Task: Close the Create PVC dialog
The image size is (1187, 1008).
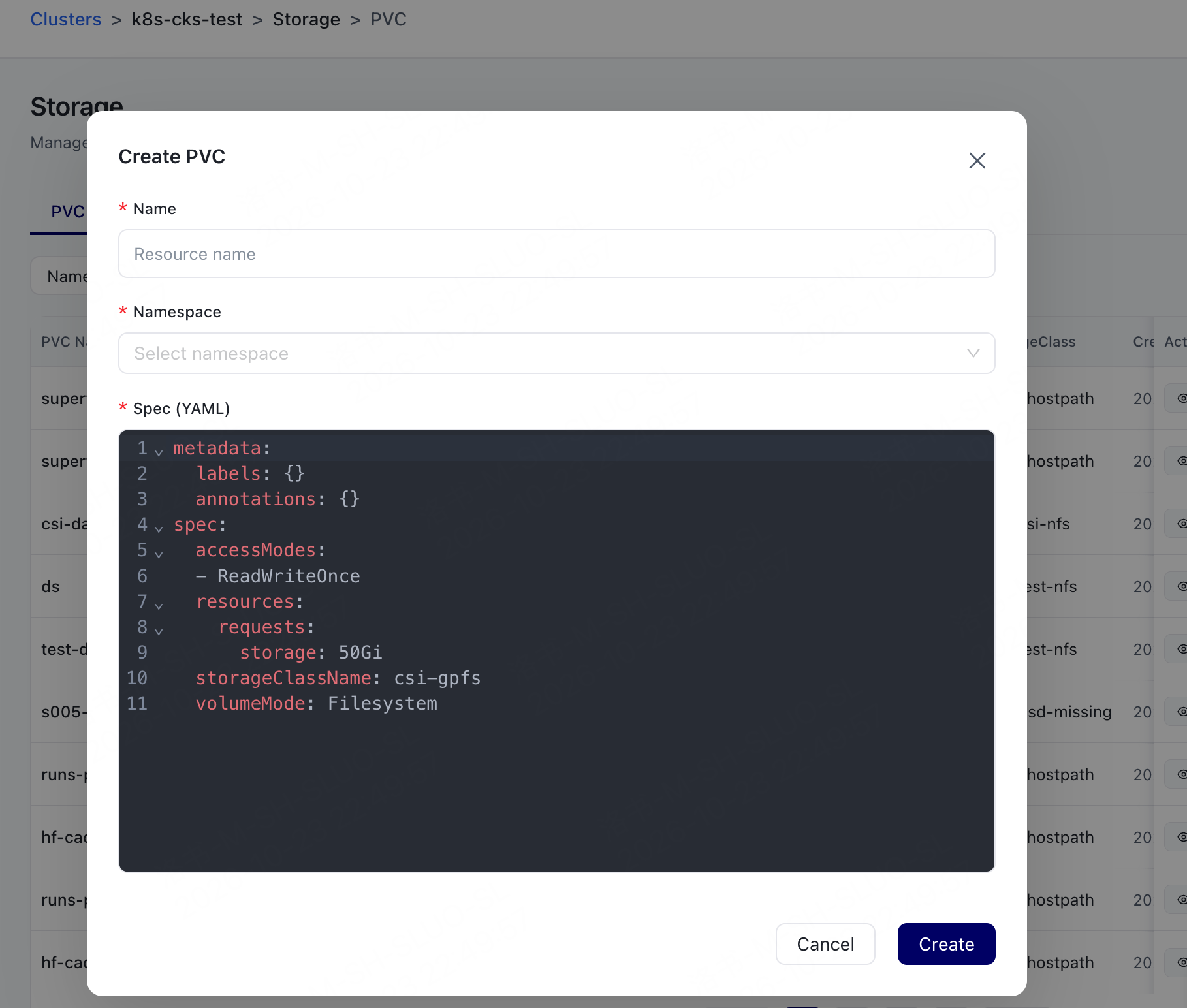Action: coord(977,161)
